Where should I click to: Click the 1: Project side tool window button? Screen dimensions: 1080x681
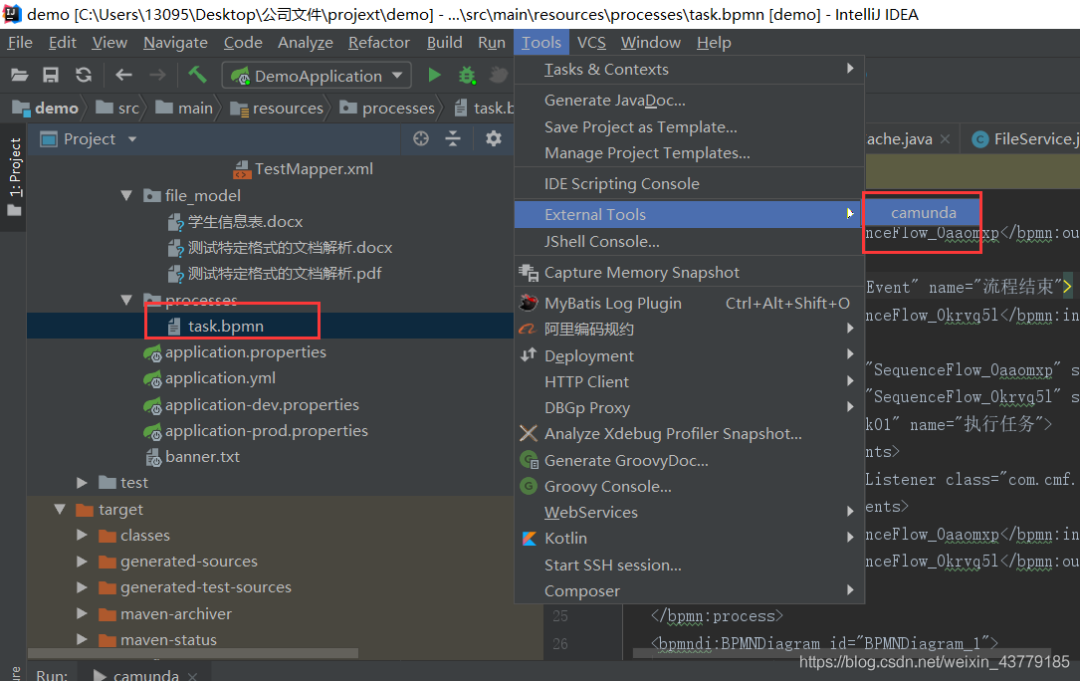14,177
